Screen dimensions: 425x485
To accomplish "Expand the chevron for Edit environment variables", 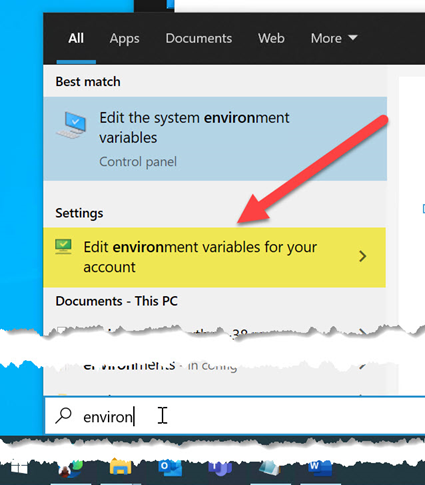I will coord(363,256).
